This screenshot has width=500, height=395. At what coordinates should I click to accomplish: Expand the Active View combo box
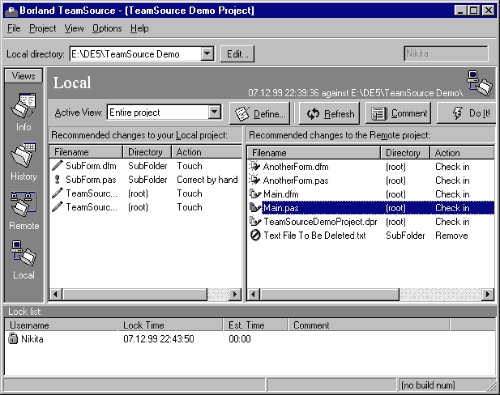click(215, 112)
